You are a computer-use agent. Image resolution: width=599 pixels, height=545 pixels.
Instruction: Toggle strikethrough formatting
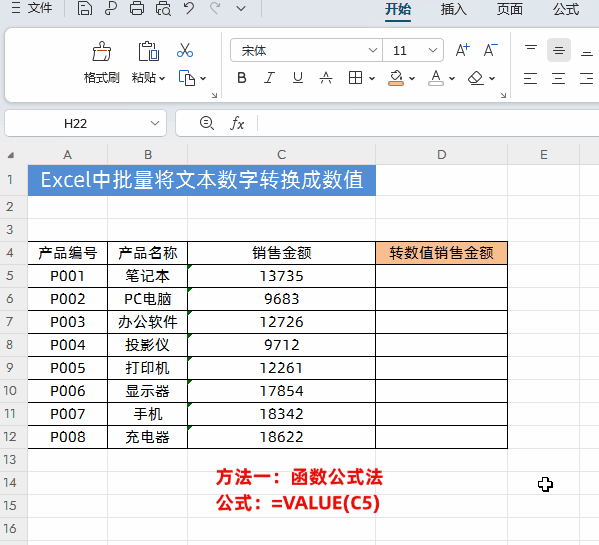[325, 78]
